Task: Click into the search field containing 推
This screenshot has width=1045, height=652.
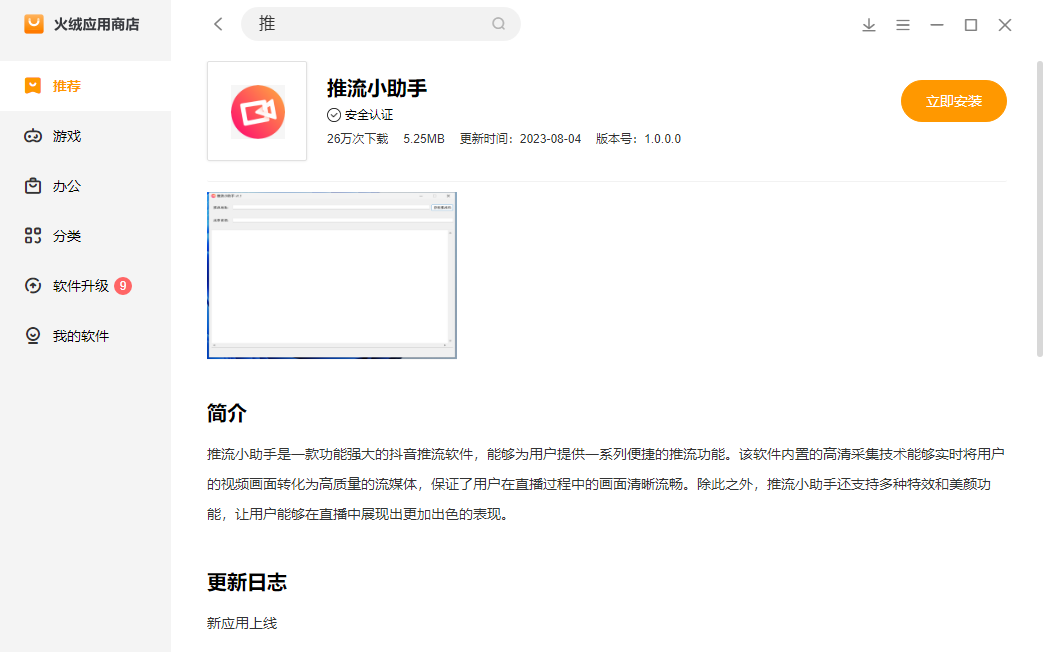Action: coord(381,24)
